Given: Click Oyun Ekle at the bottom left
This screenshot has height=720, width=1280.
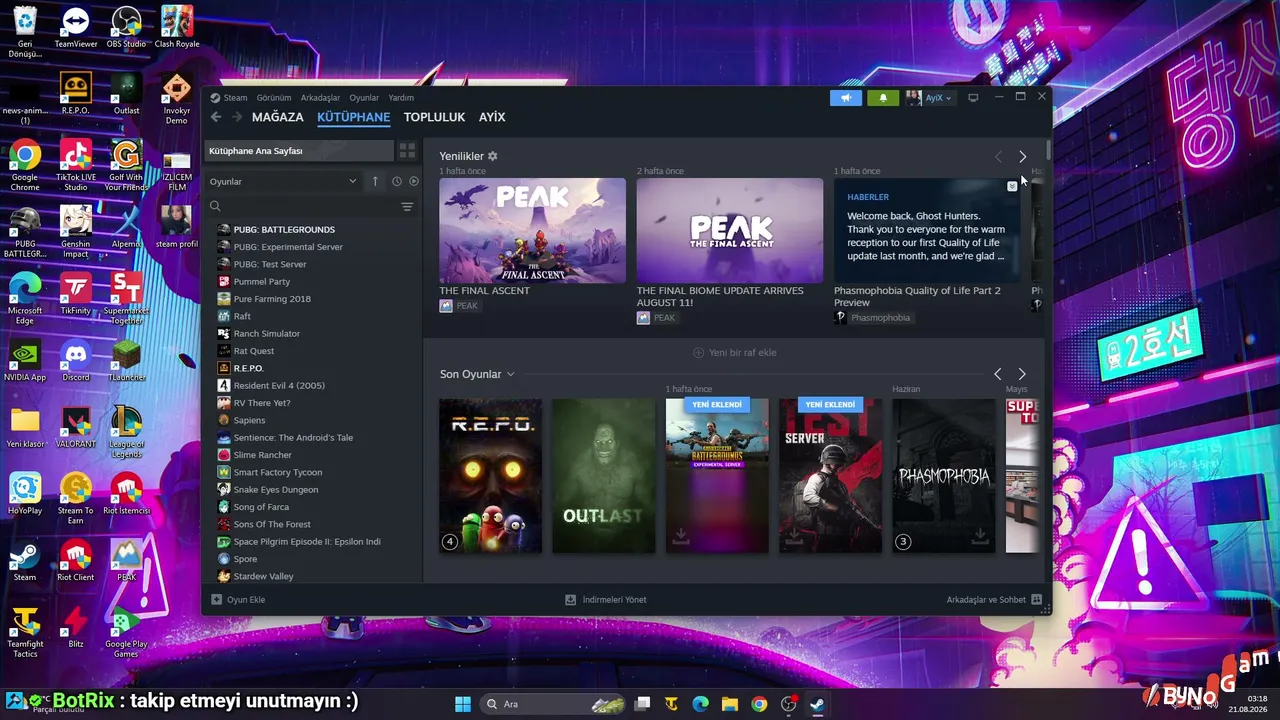Looking at the screenshot, I should (238, 600).
